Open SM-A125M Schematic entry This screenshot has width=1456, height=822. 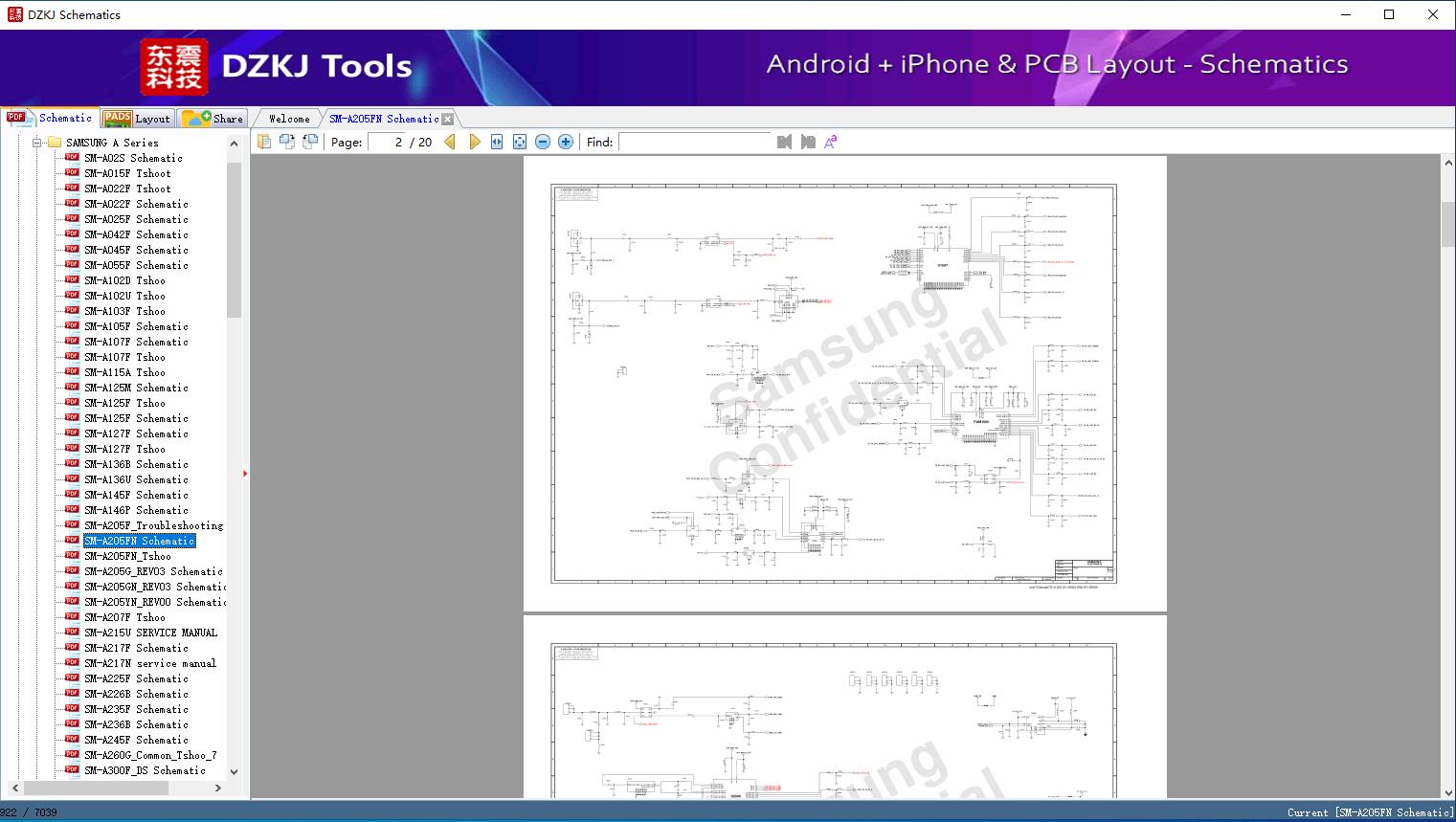point(136,388)
